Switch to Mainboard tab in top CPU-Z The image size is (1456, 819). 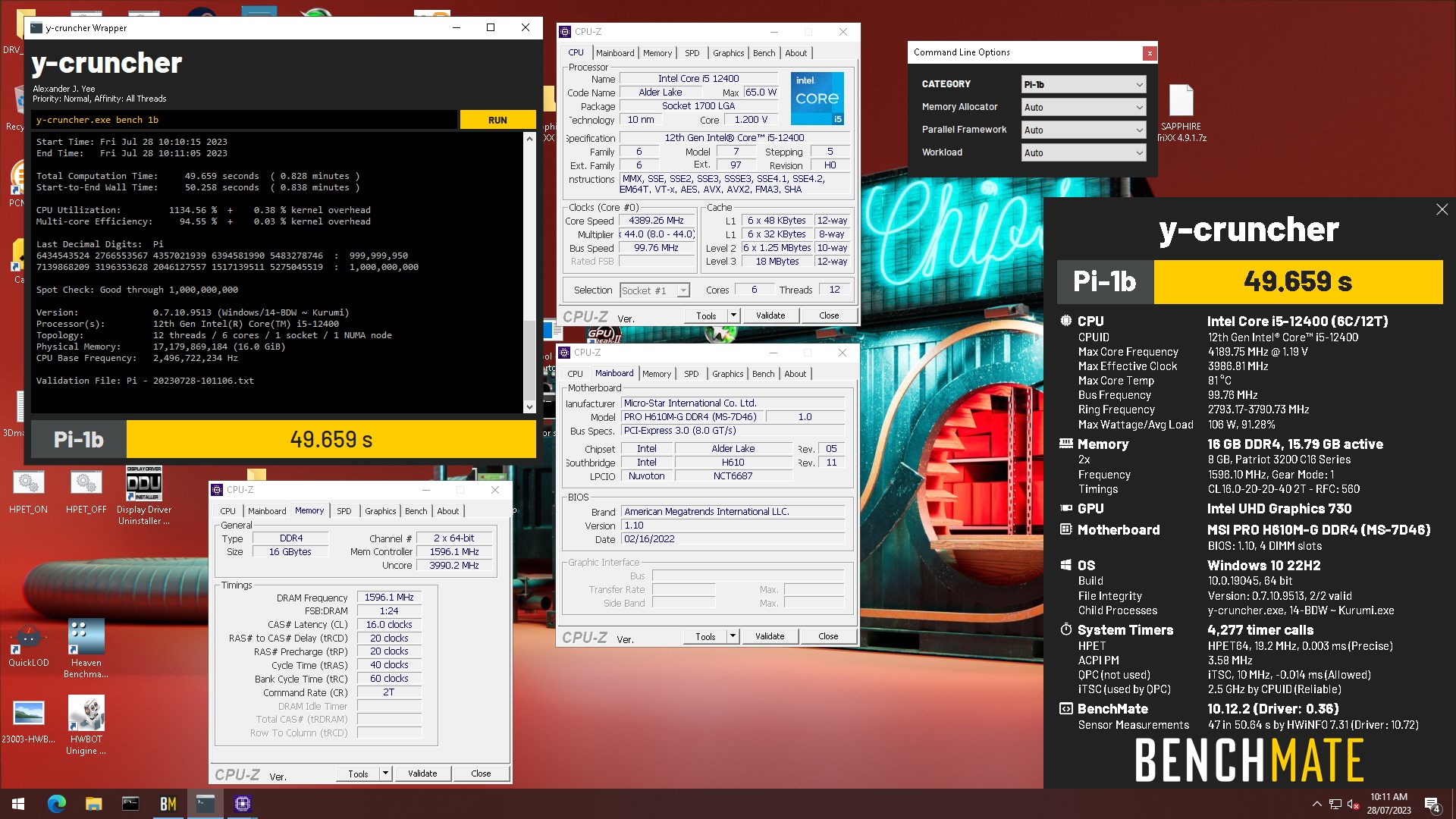point(614,53)
